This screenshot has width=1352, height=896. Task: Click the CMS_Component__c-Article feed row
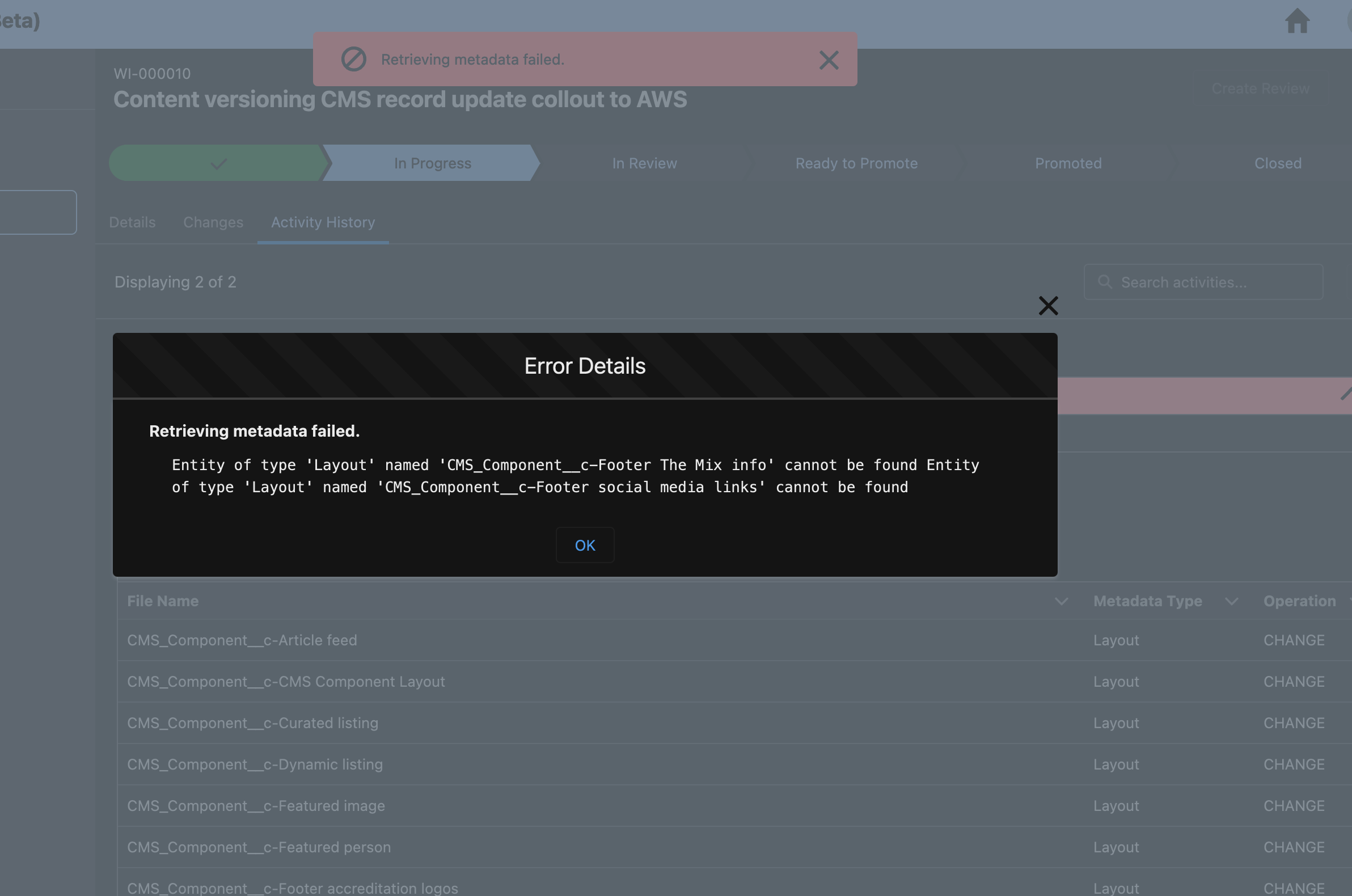[242, 640]
